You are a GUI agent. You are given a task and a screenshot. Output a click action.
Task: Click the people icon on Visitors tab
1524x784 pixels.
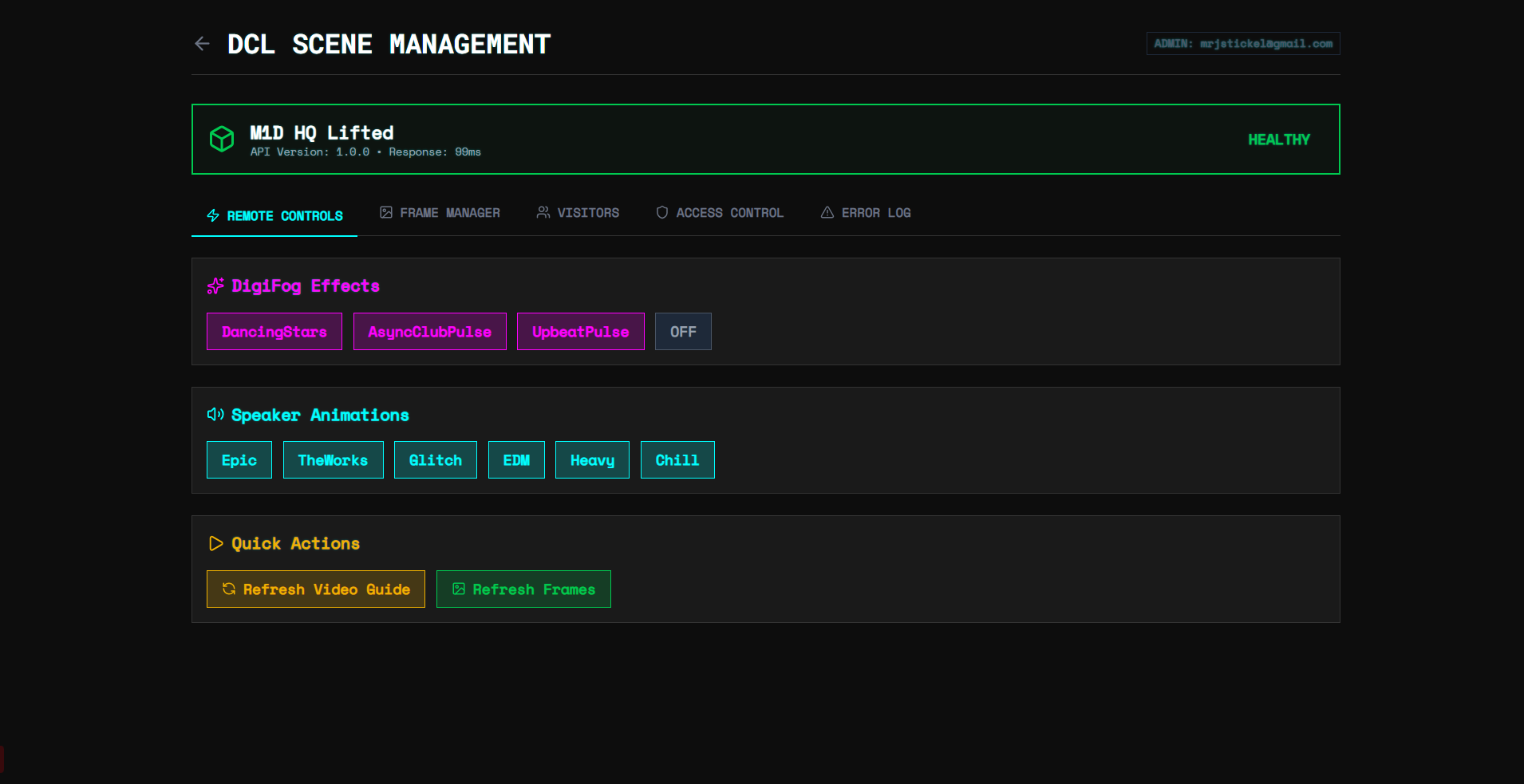click(x=543, y=213)
